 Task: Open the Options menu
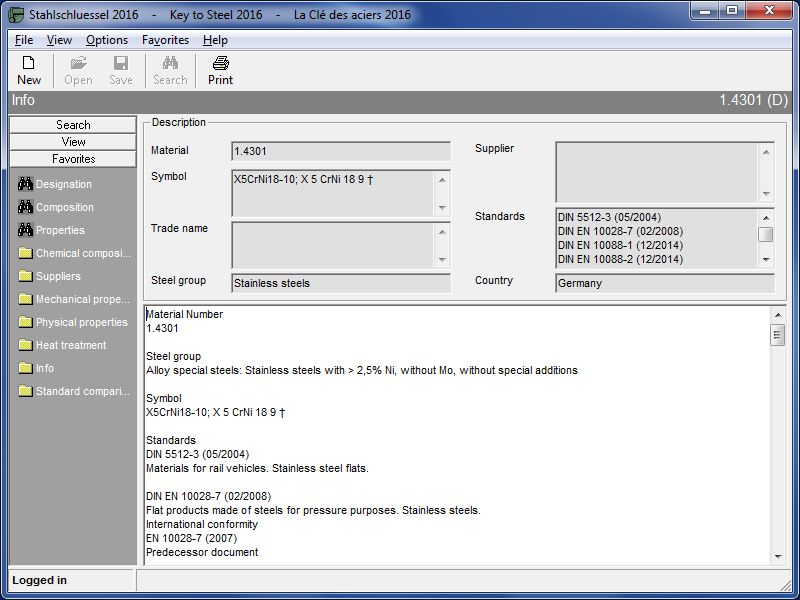[107, 40]
